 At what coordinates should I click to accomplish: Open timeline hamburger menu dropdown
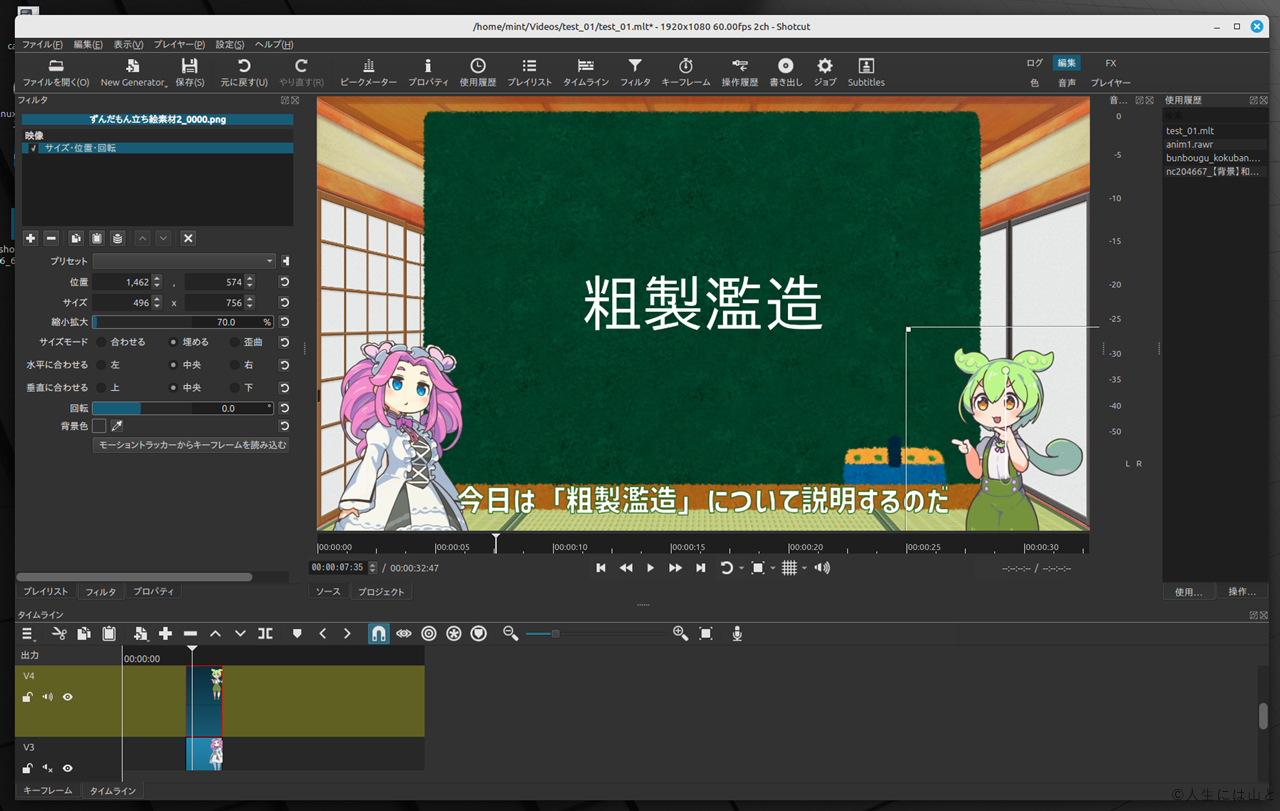pyautogui.click(x=28, y=633)
